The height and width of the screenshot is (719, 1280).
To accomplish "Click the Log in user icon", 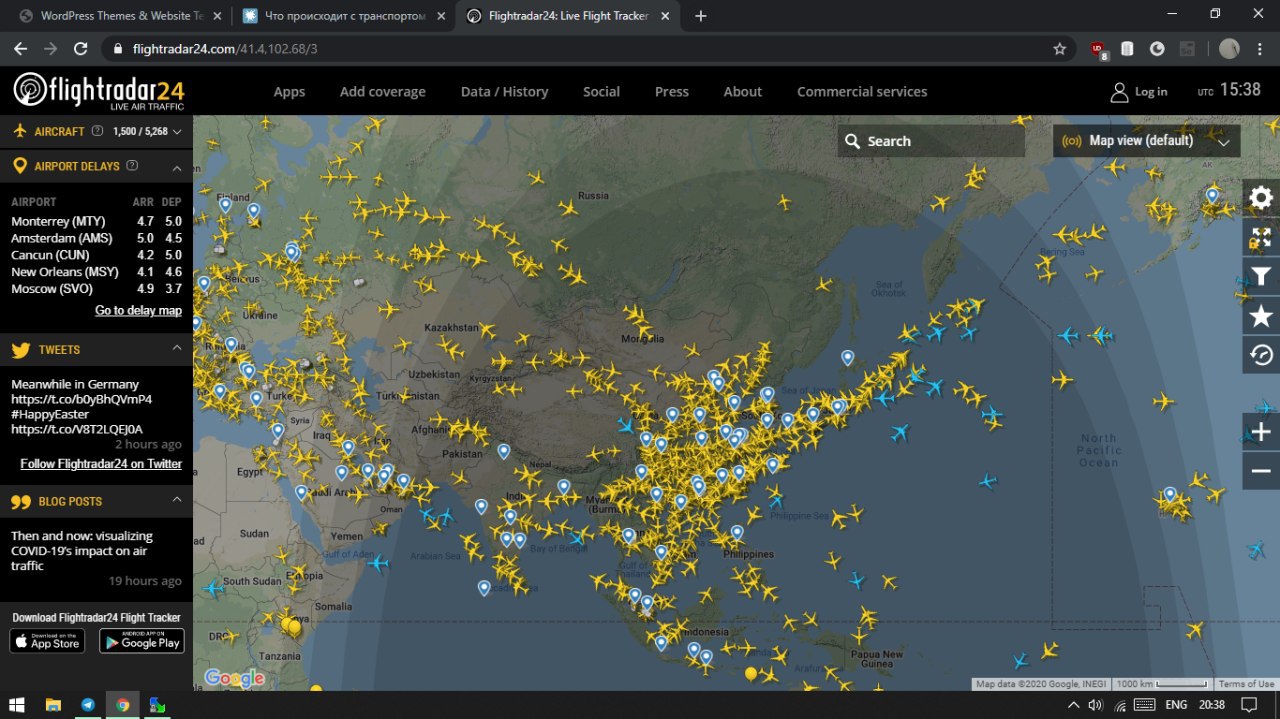I will tap(1119, 92).
